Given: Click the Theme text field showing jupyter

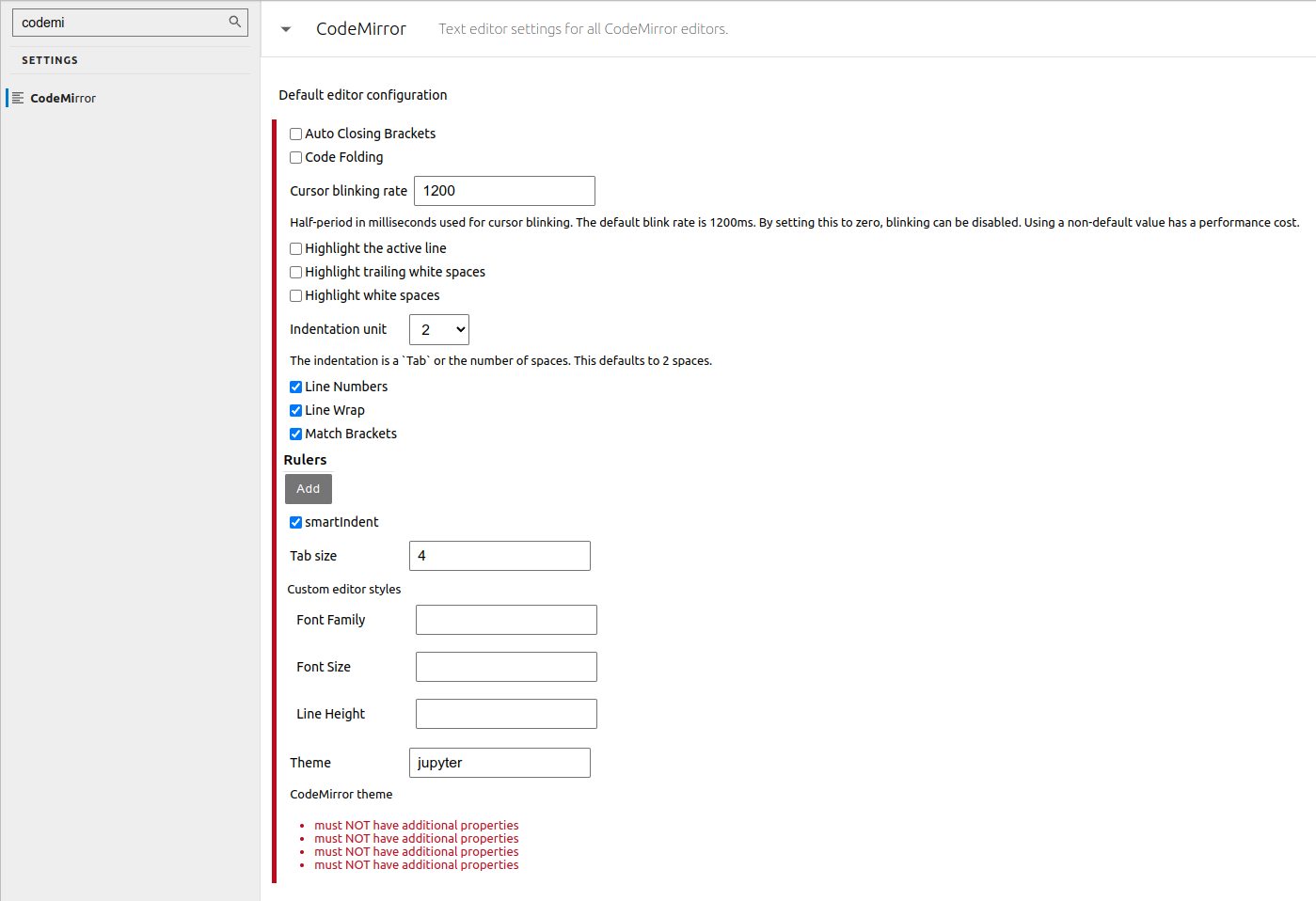Looking at the screenshot, I should coord(499,763).
